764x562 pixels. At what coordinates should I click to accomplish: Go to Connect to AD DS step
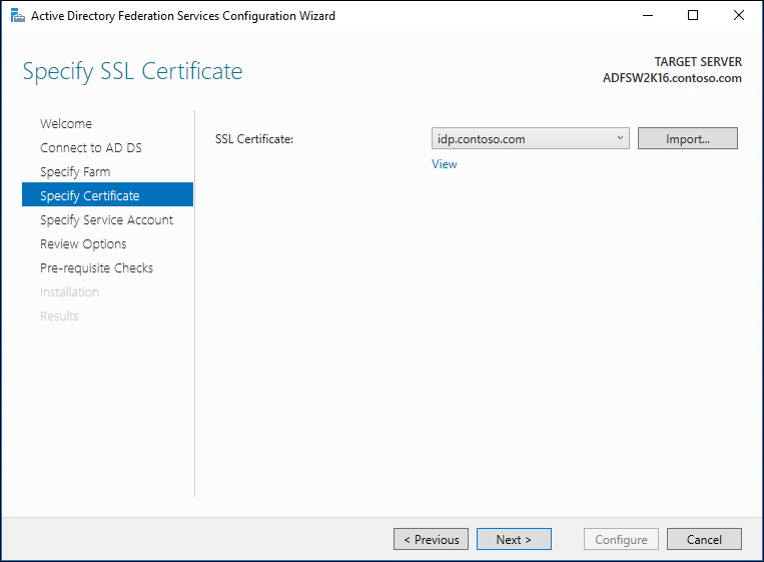[x=91, y=148]
